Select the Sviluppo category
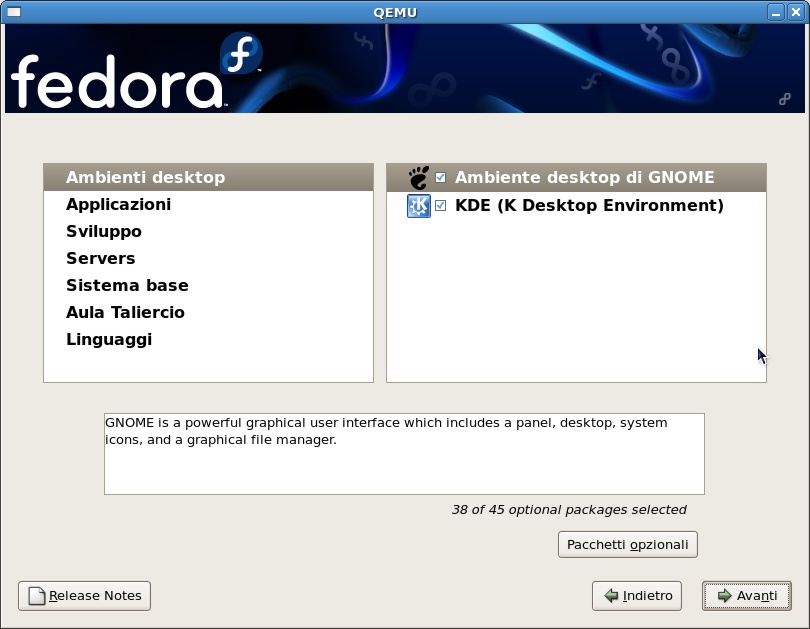Screen dimensions: 810x629 coord(208,231)
